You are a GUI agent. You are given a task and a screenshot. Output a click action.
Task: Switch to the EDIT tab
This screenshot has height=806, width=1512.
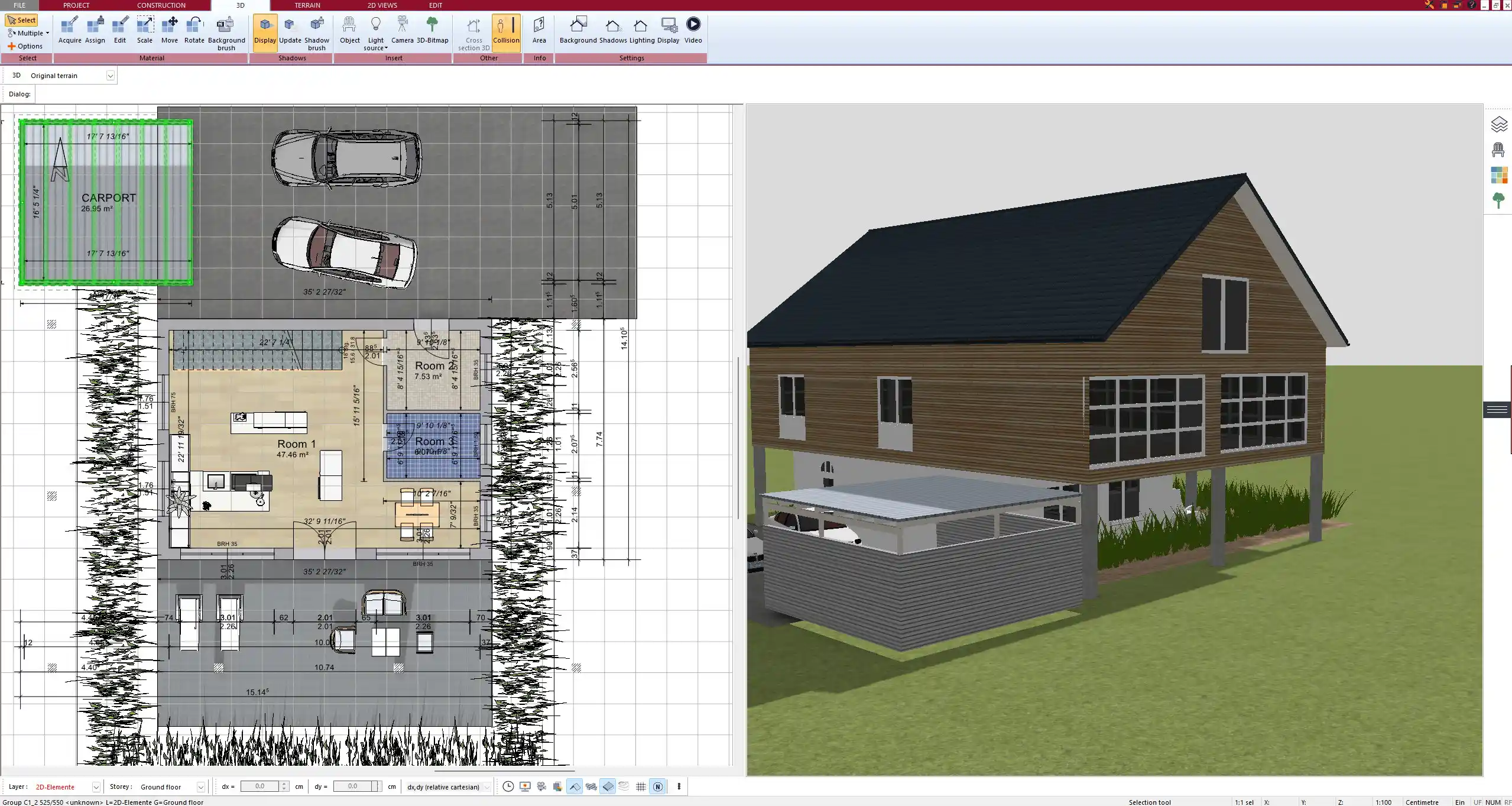(436, 5)
